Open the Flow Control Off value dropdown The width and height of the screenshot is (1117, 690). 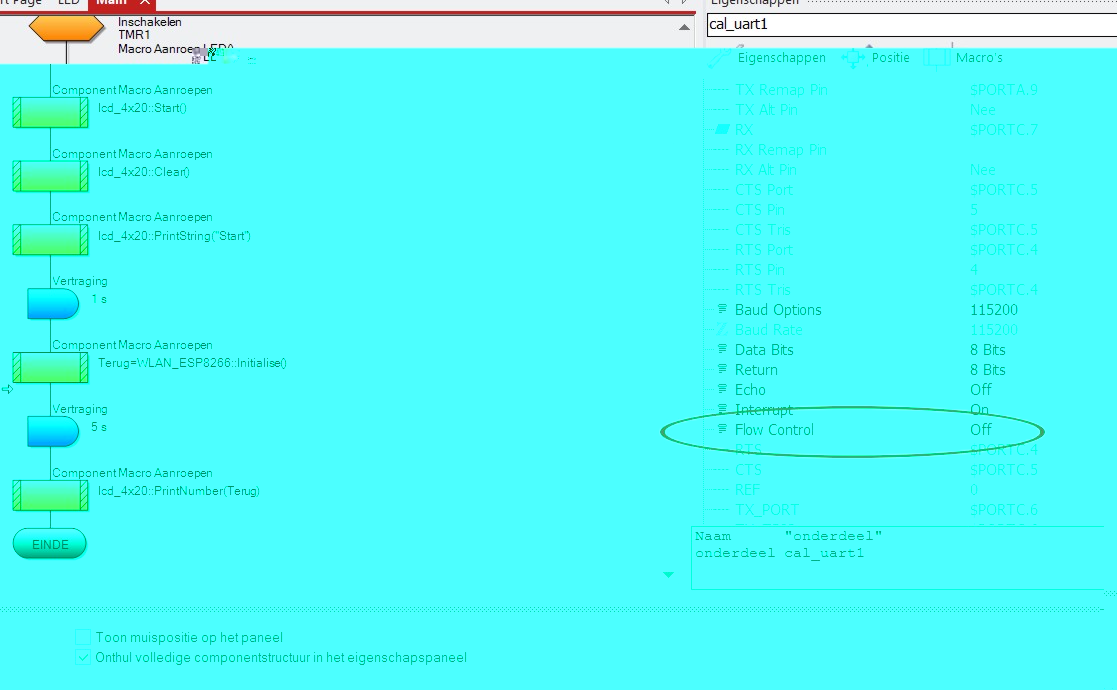click(980, 429)
